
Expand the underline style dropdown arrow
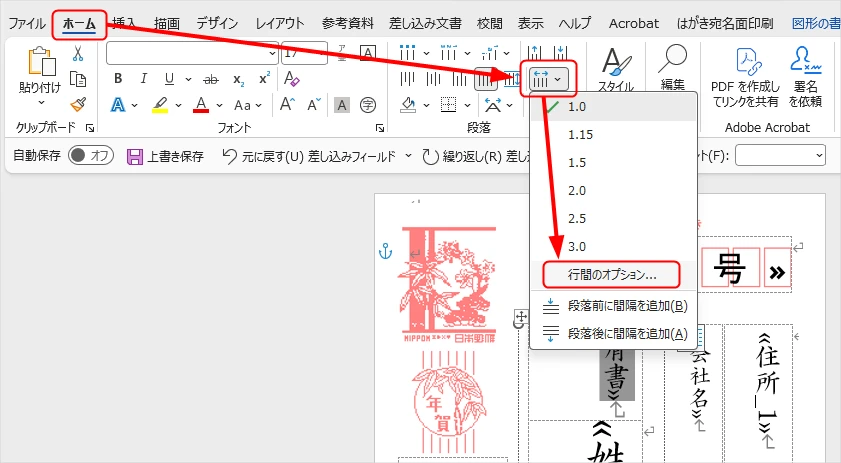point(188,79)
